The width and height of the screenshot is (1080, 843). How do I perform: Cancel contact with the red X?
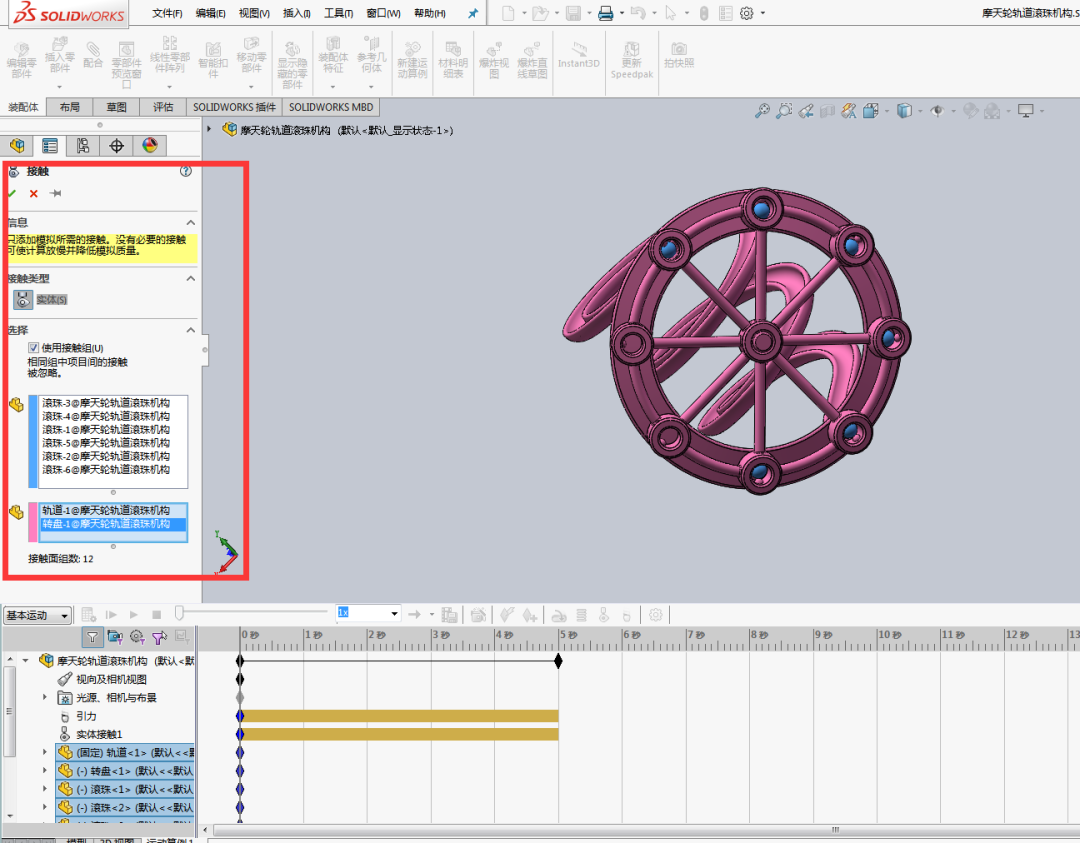[x=32, y=193]
